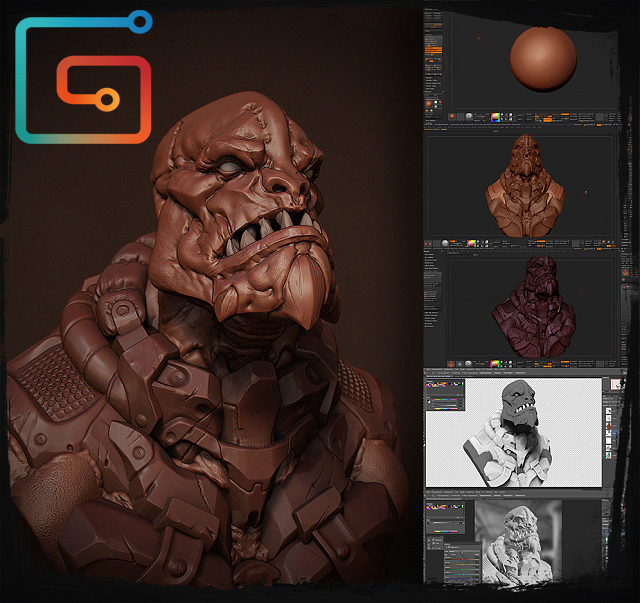This screenshot has width=640, height=603.
Task: Click the sphere icon beside the orange bust color picker
Action: [x=445, y=243]
